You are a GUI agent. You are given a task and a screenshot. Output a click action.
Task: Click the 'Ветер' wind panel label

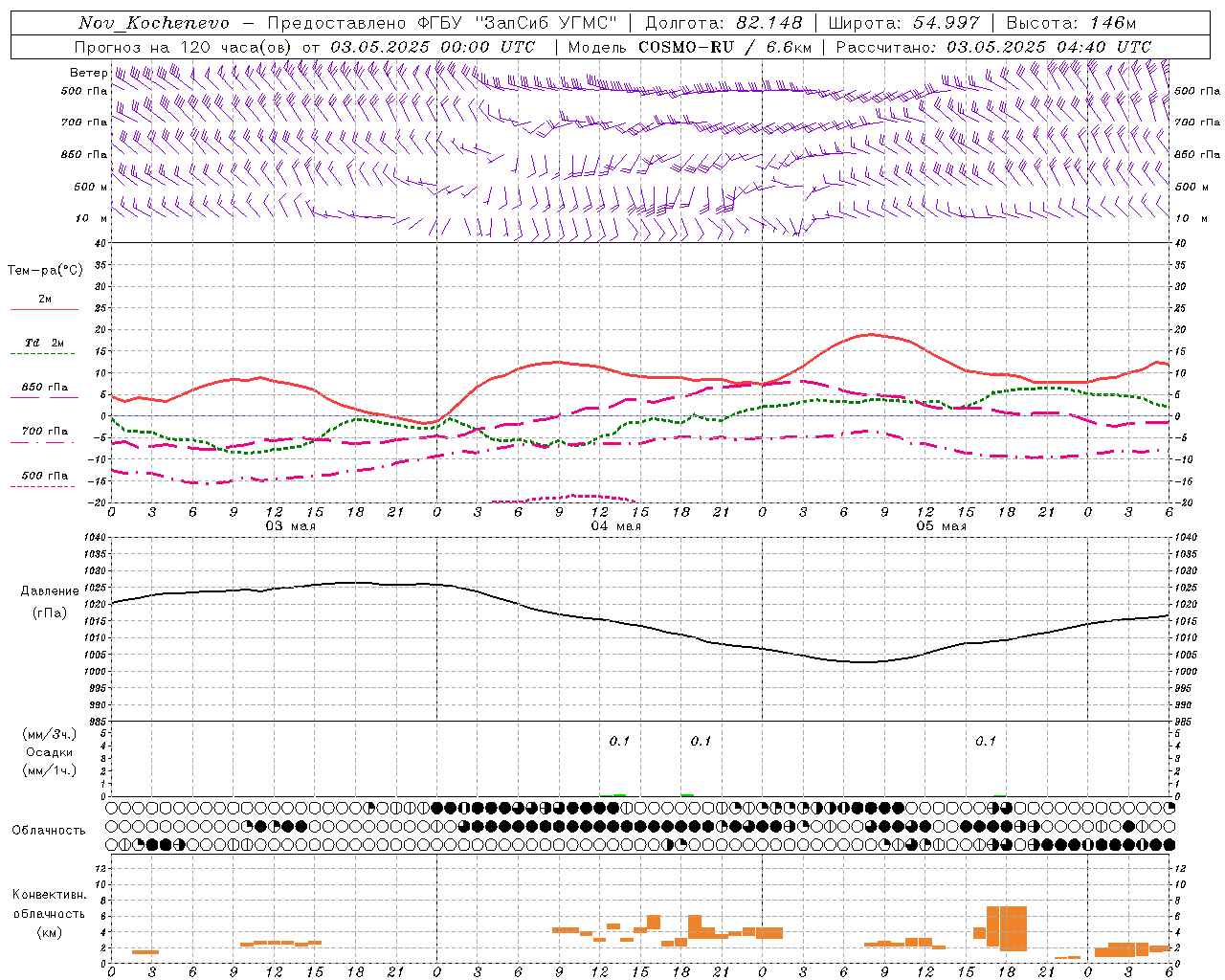(x=89, y=73)
